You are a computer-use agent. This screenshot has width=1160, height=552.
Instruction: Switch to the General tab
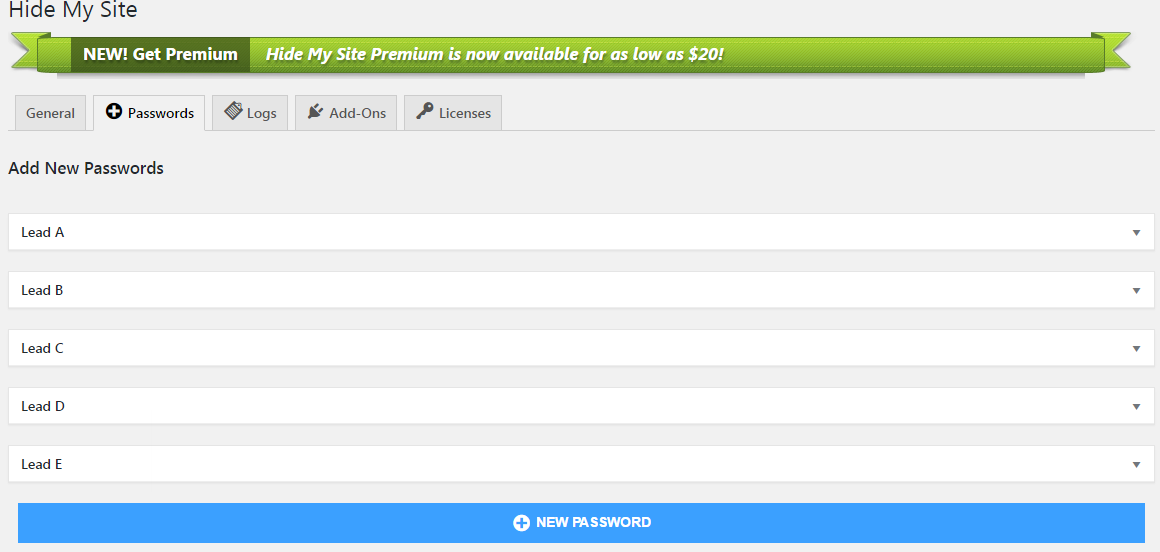(50, 113)
